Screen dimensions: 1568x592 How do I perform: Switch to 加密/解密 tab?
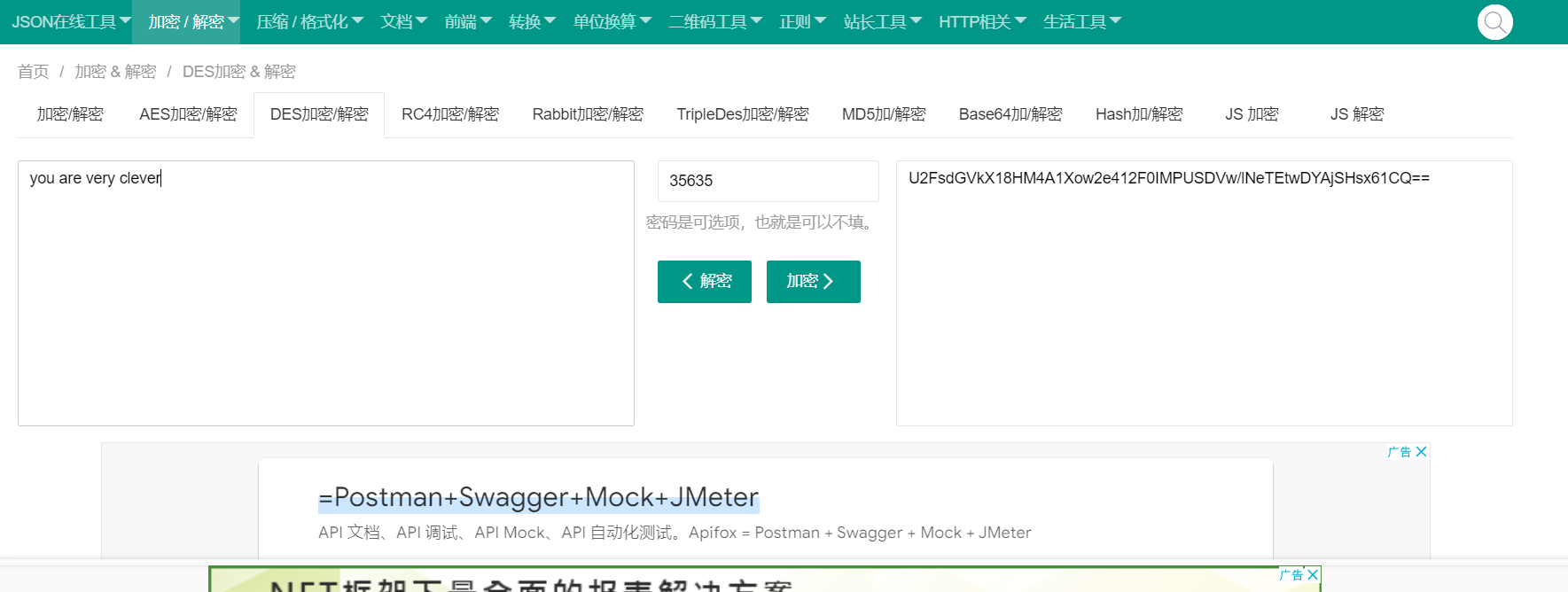tap(70, 114)
